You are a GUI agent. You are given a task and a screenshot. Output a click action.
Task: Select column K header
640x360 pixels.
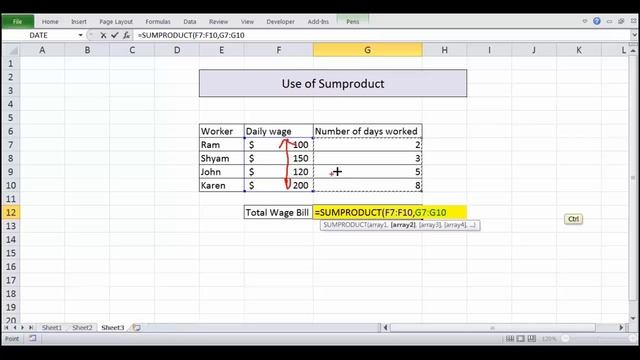coord(579,50)
